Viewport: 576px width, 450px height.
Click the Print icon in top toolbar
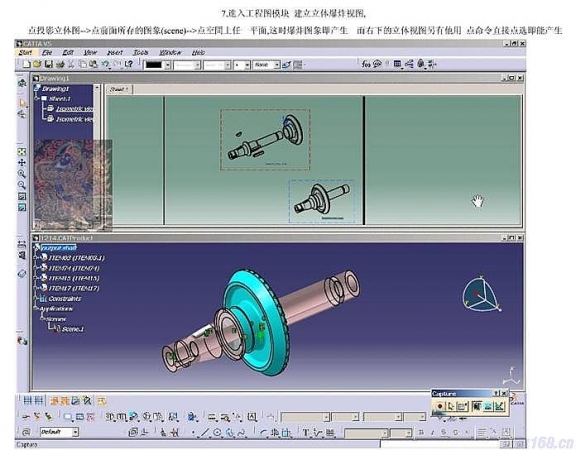tap(60, 64)
